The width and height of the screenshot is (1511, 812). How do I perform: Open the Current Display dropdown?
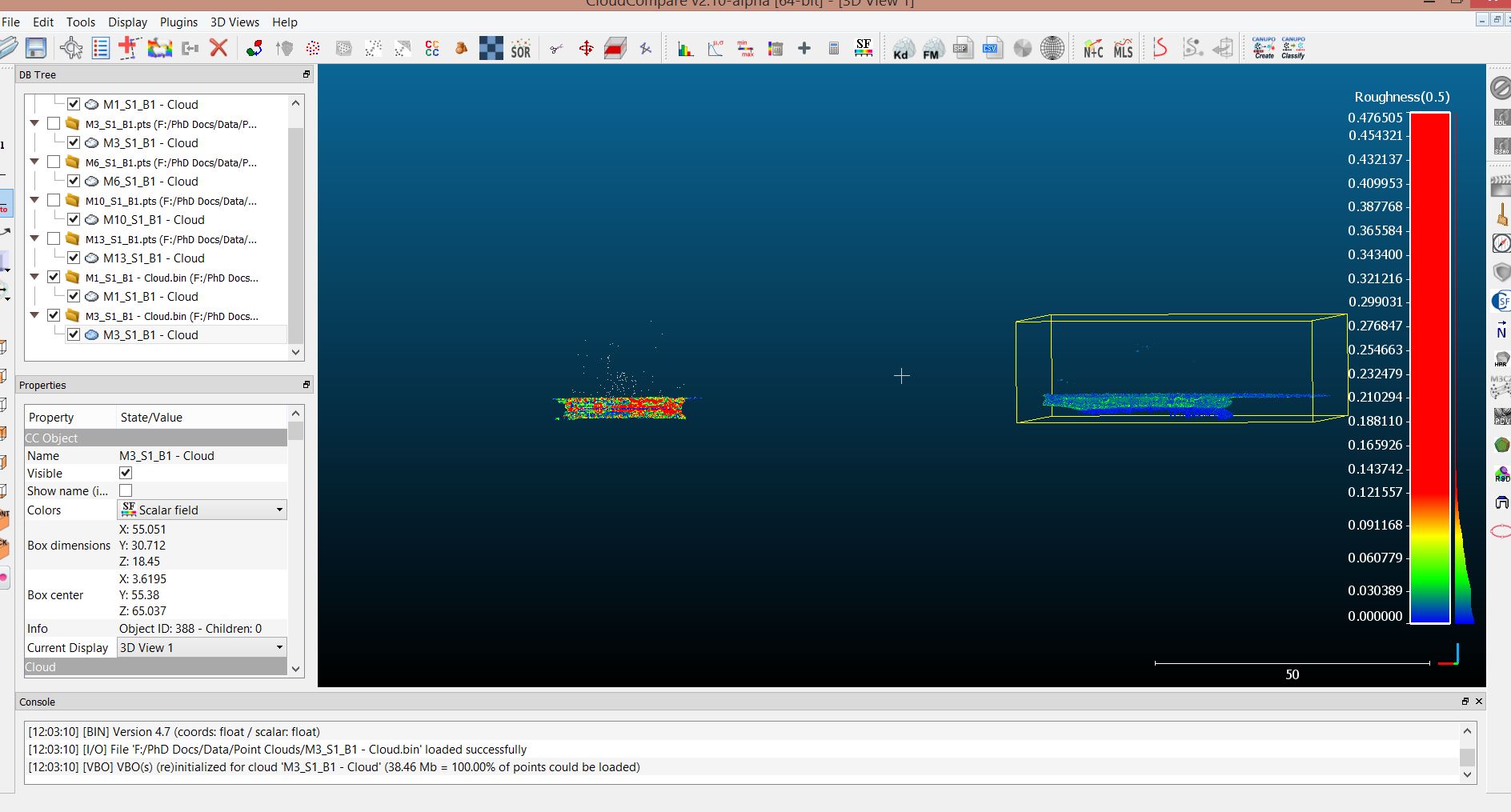pos(202,647)
